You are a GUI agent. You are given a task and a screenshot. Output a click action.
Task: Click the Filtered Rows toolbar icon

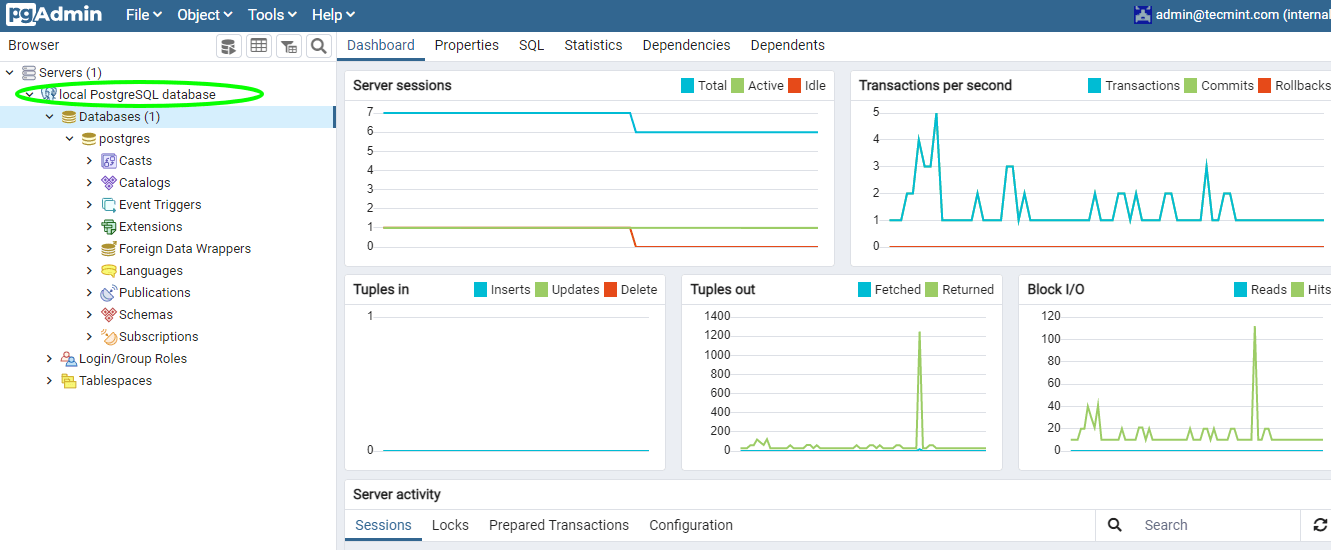point(289,46)
